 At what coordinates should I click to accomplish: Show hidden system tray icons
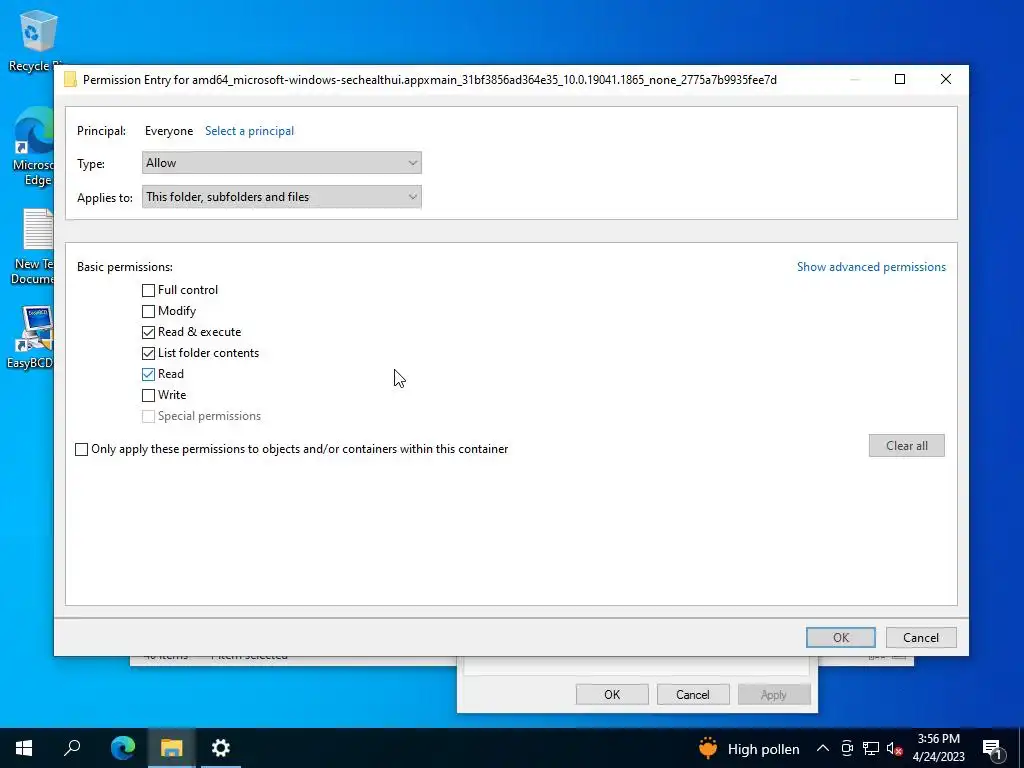[x=823, y=748]
